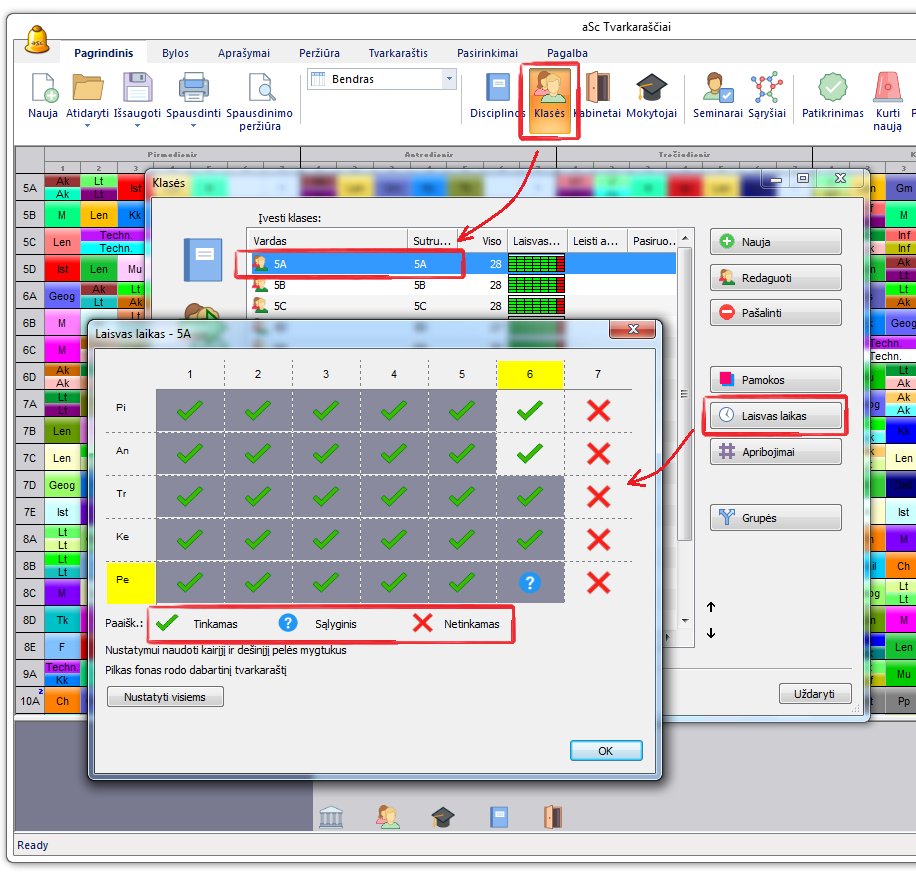Screen dimensions: 916x874
Task: Click the Nustatyti visiems button
Action: pyautogui.click(x=165, y=697)
